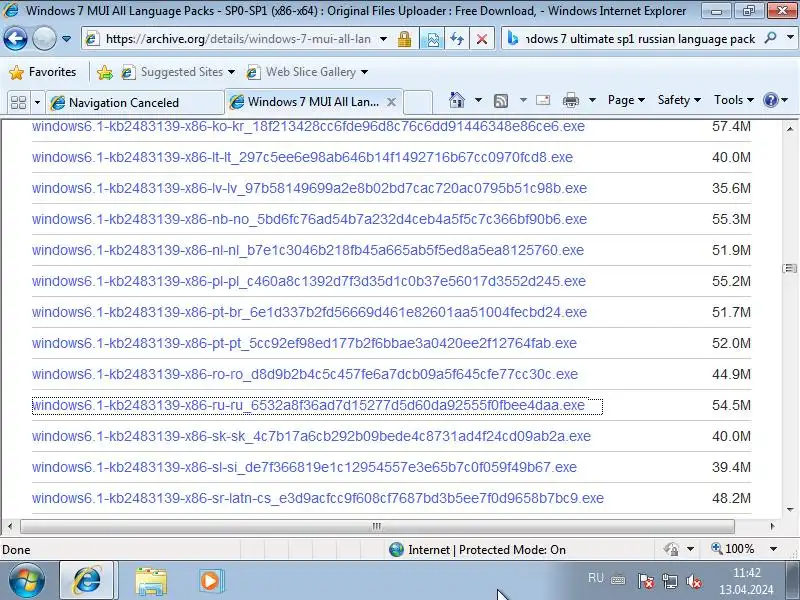The width and height of the screenshot is (800, 600).
Task: Open the Favorites star button
Action: pyautogui.click(x=43, y=72)
